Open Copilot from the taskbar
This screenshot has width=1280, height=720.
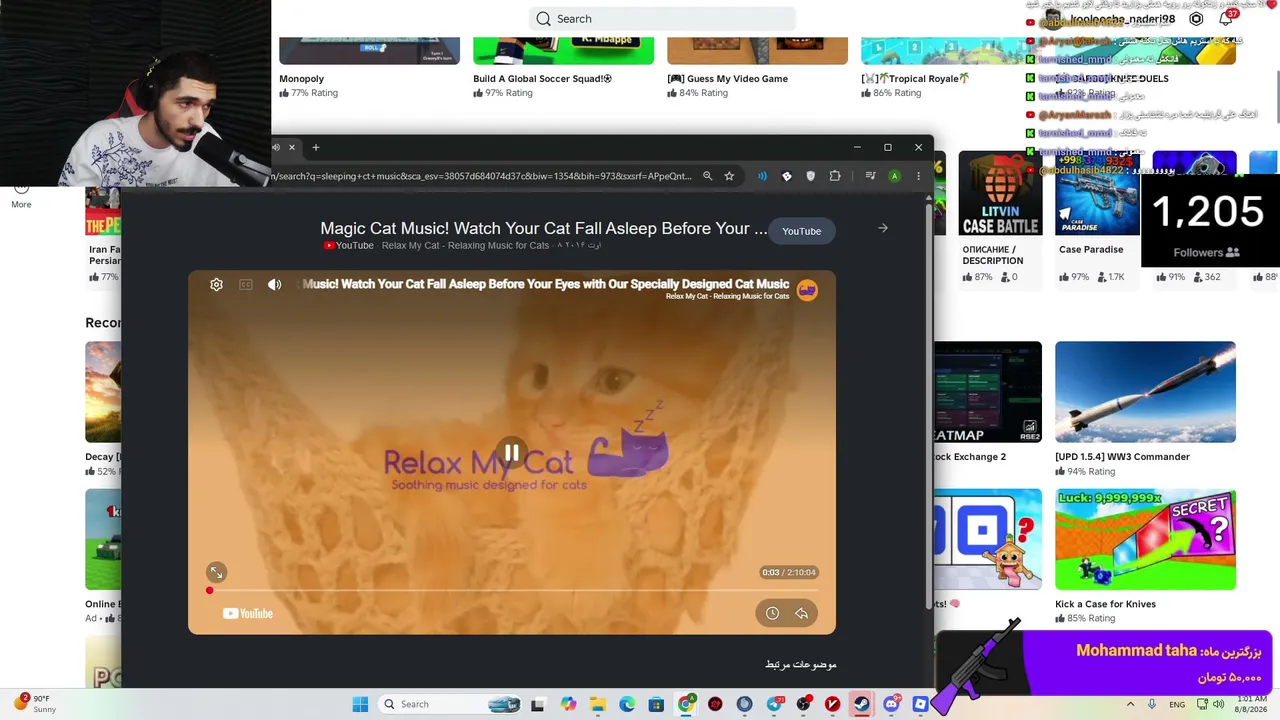point(568,704)
